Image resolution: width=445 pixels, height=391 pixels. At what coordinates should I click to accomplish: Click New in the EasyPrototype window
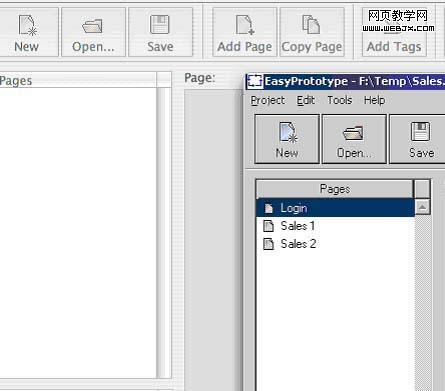tap(287, 139)
